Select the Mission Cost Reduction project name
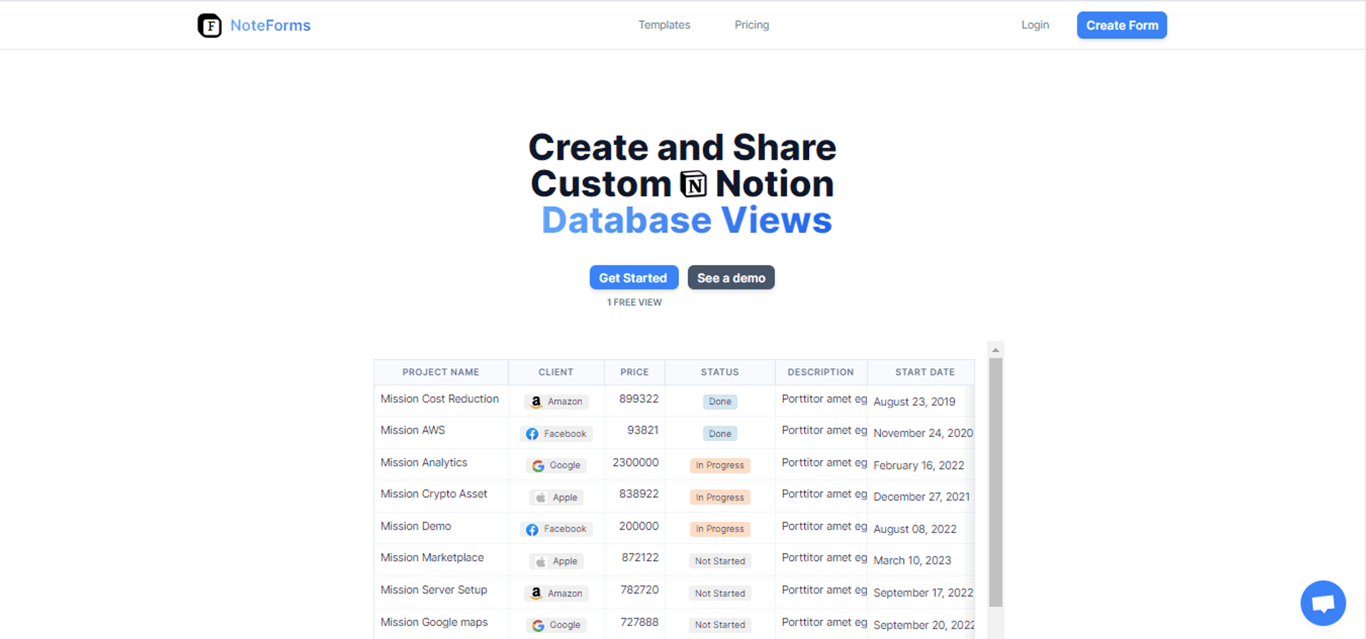This screenshot has width=1366, height=639. (x=439, y=399)
